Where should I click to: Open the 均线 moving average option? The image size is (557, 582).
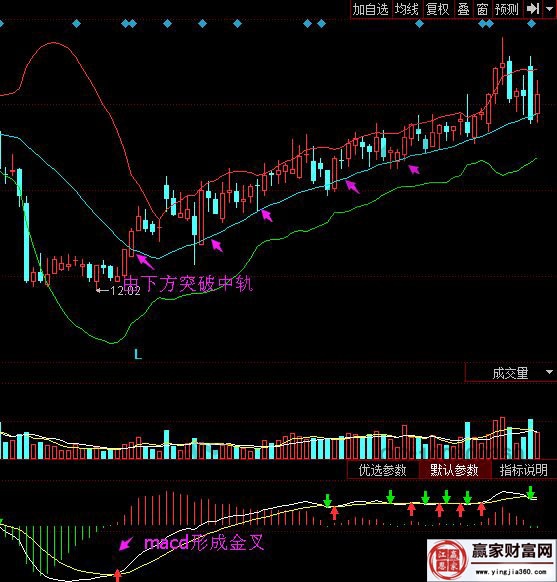(407, 9)
